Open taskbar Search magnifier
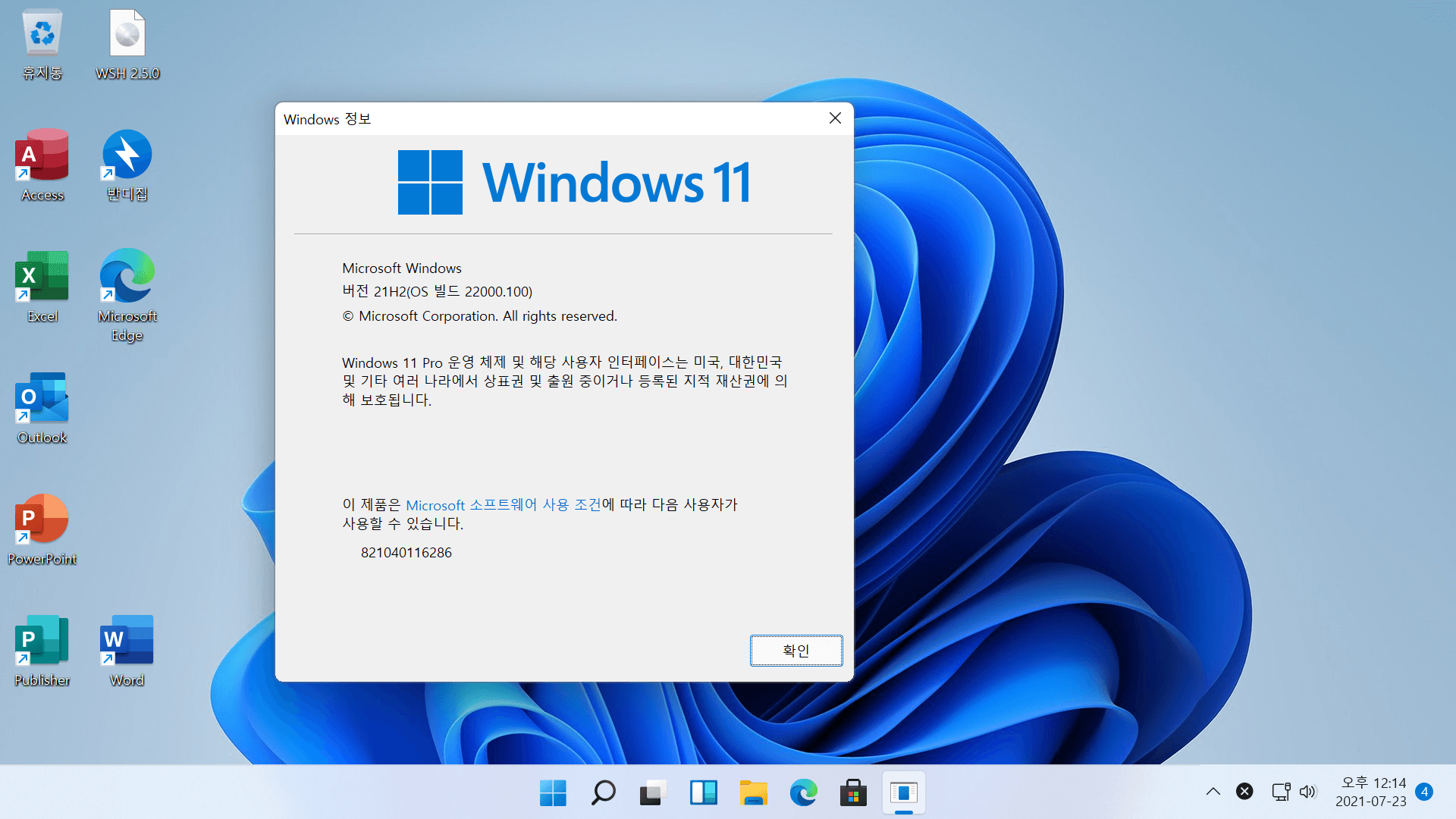Image resolution: width=1456 pixels, height=819 pixels. (603, 792)
